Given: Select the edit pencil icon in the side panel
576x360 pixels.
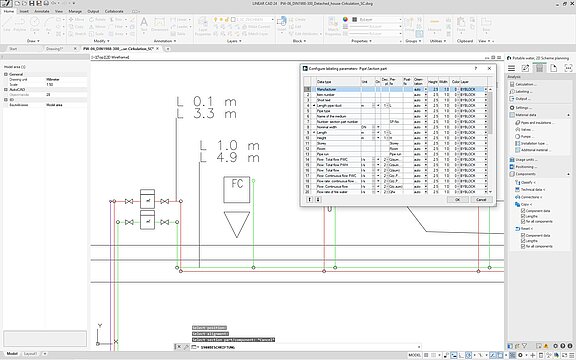Looking at the screenshot, I should click(x=525, y=68).
